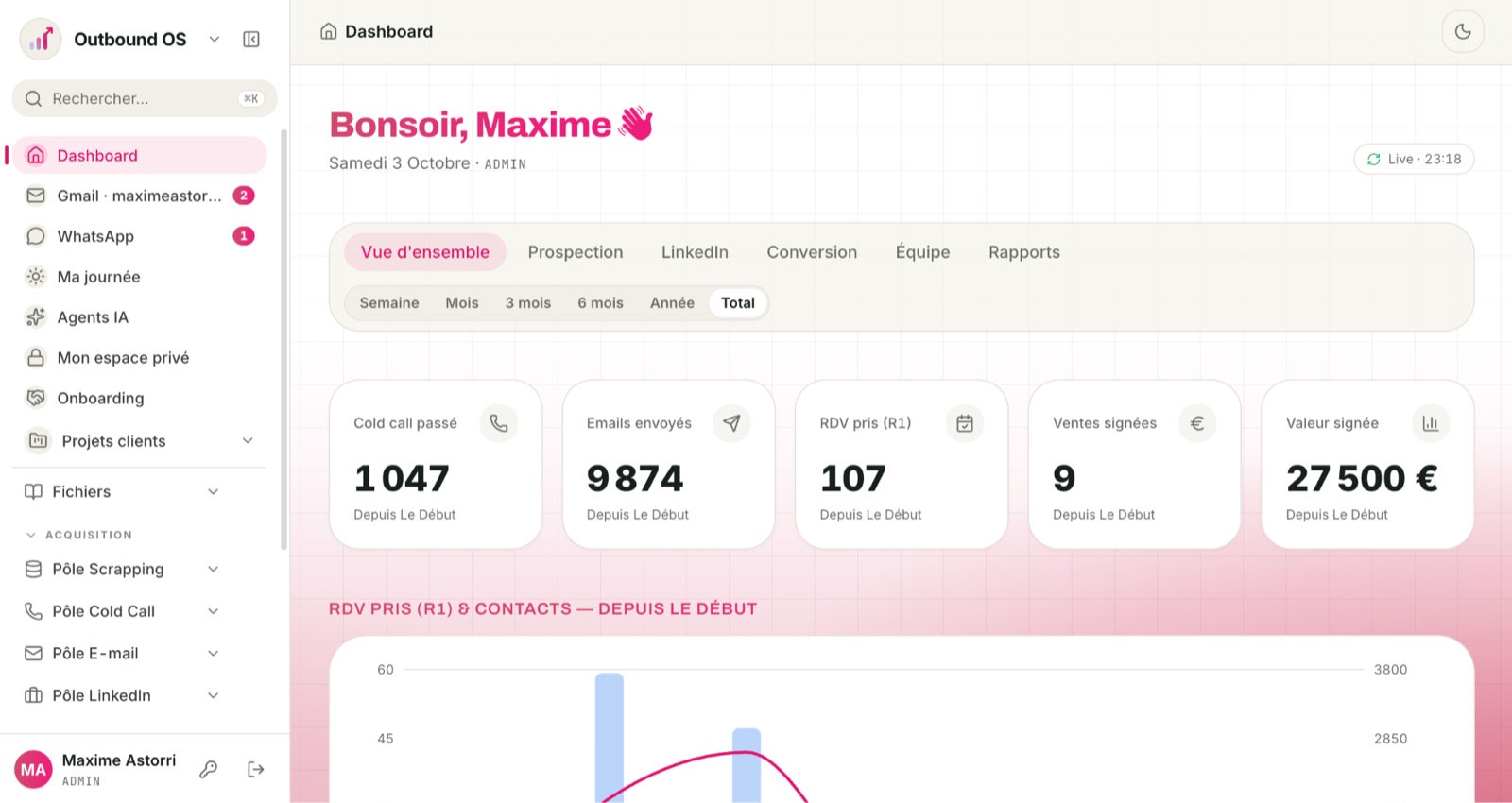
Task: Expand Pôle LinkedIn chevron
Action: coord(214,696)
